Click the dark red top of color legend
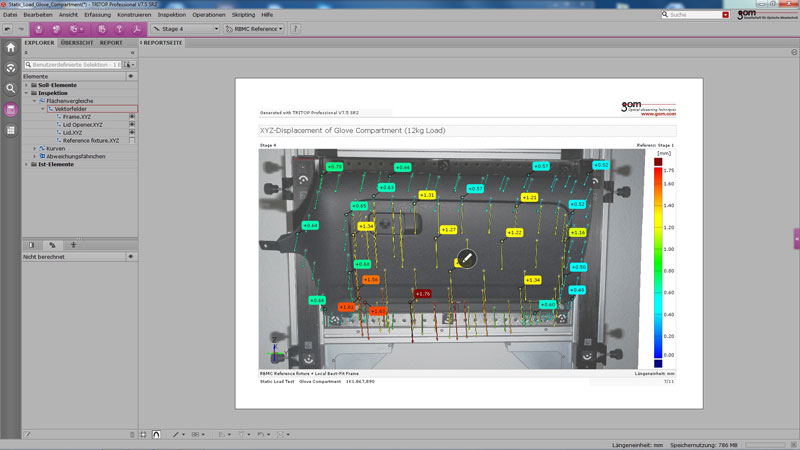The width and height of the screenshot is (800, 450). 657,161
